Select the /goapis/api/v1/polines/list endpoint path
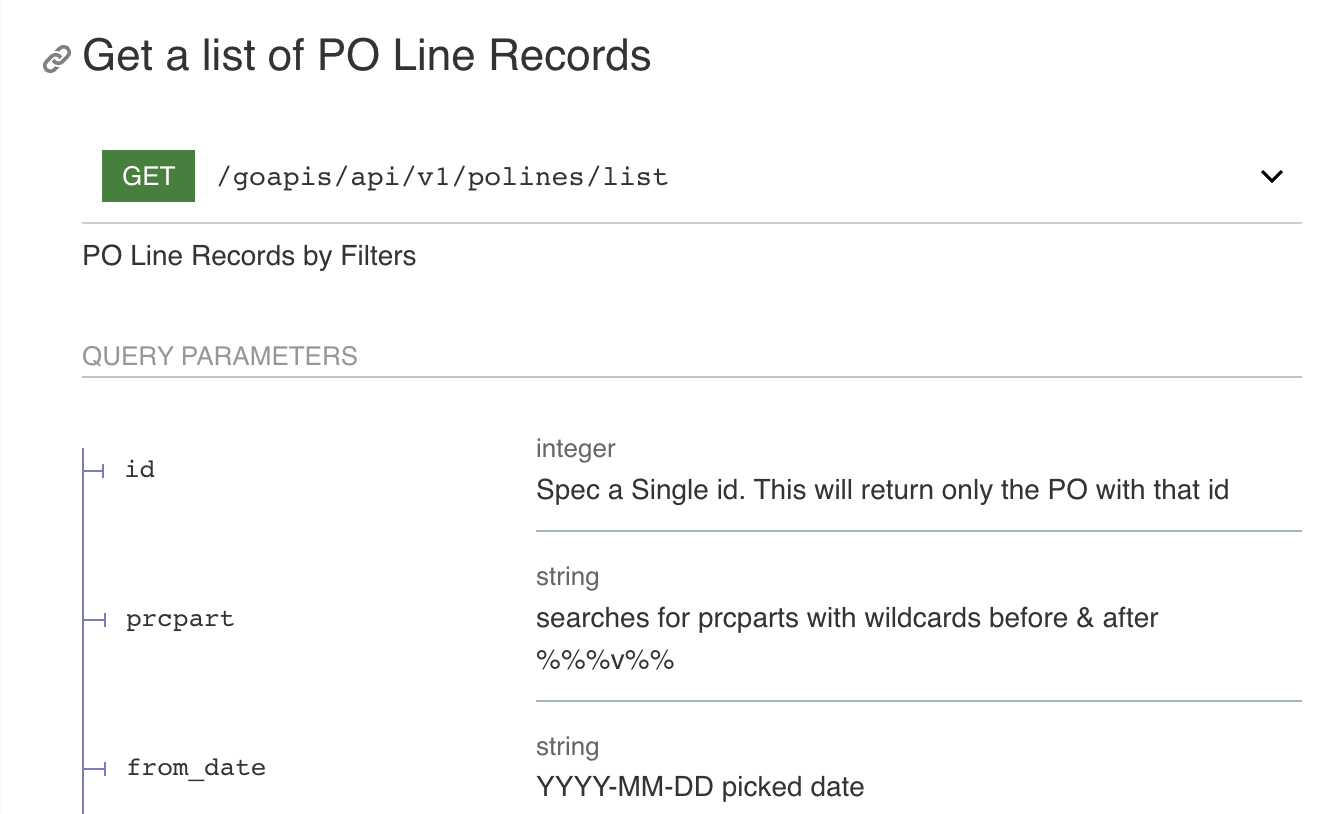 pos(443,178)
